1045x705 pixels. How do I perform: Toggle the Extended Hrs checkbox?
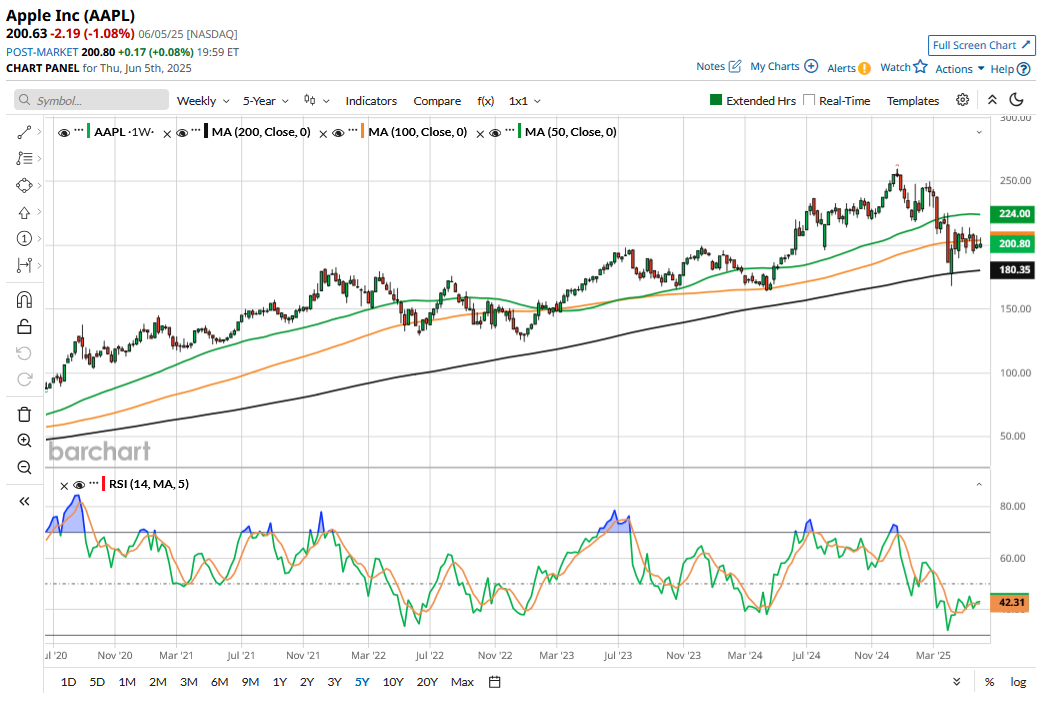[716, 101]
